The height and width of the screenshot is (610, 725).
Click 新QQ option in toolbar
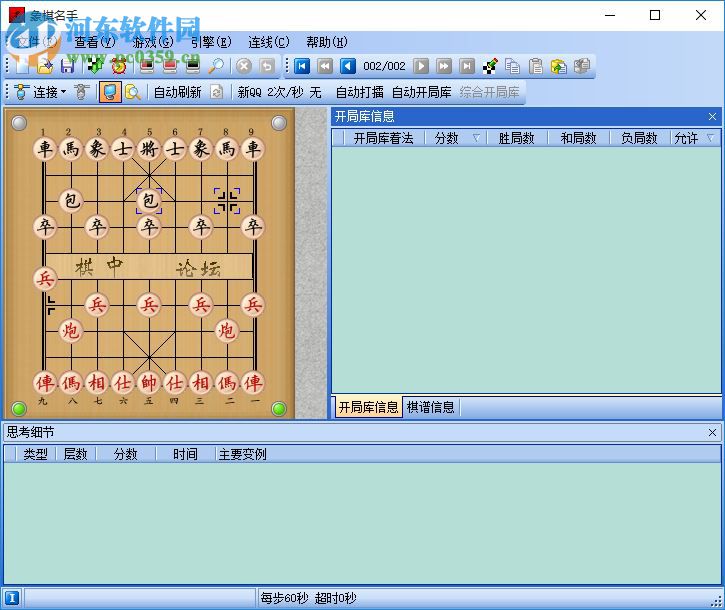(249, 92)
